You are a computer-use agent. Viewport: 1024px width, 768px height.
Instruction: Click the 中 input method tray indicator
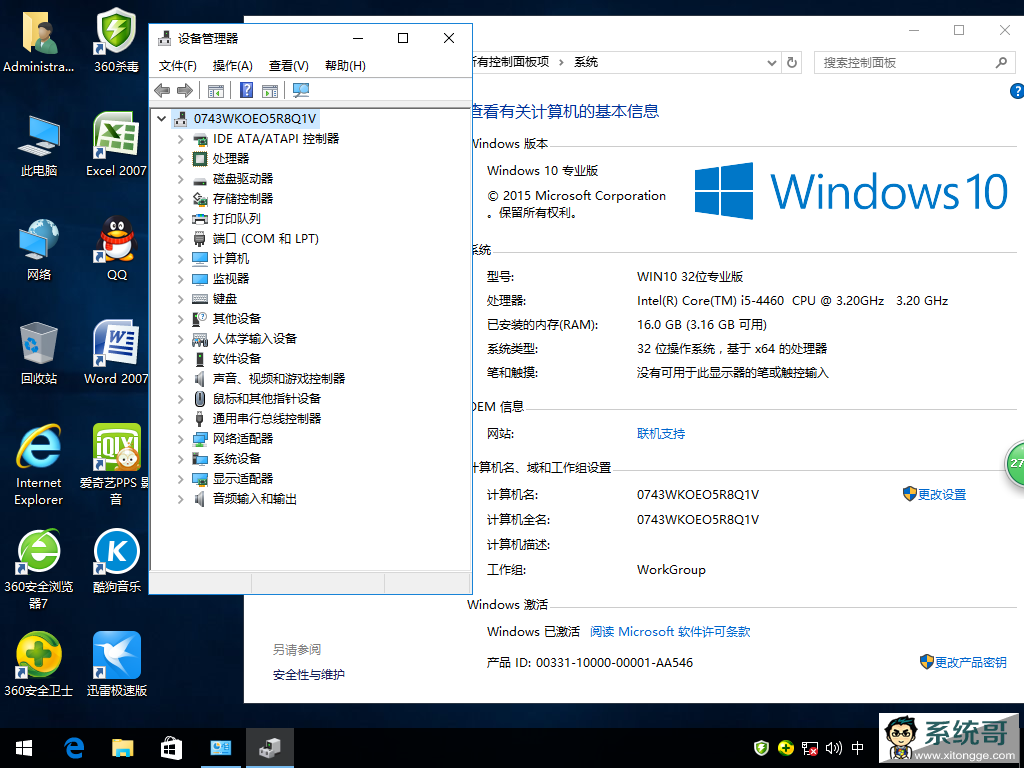pyautogui.click(x=857, y=748)
